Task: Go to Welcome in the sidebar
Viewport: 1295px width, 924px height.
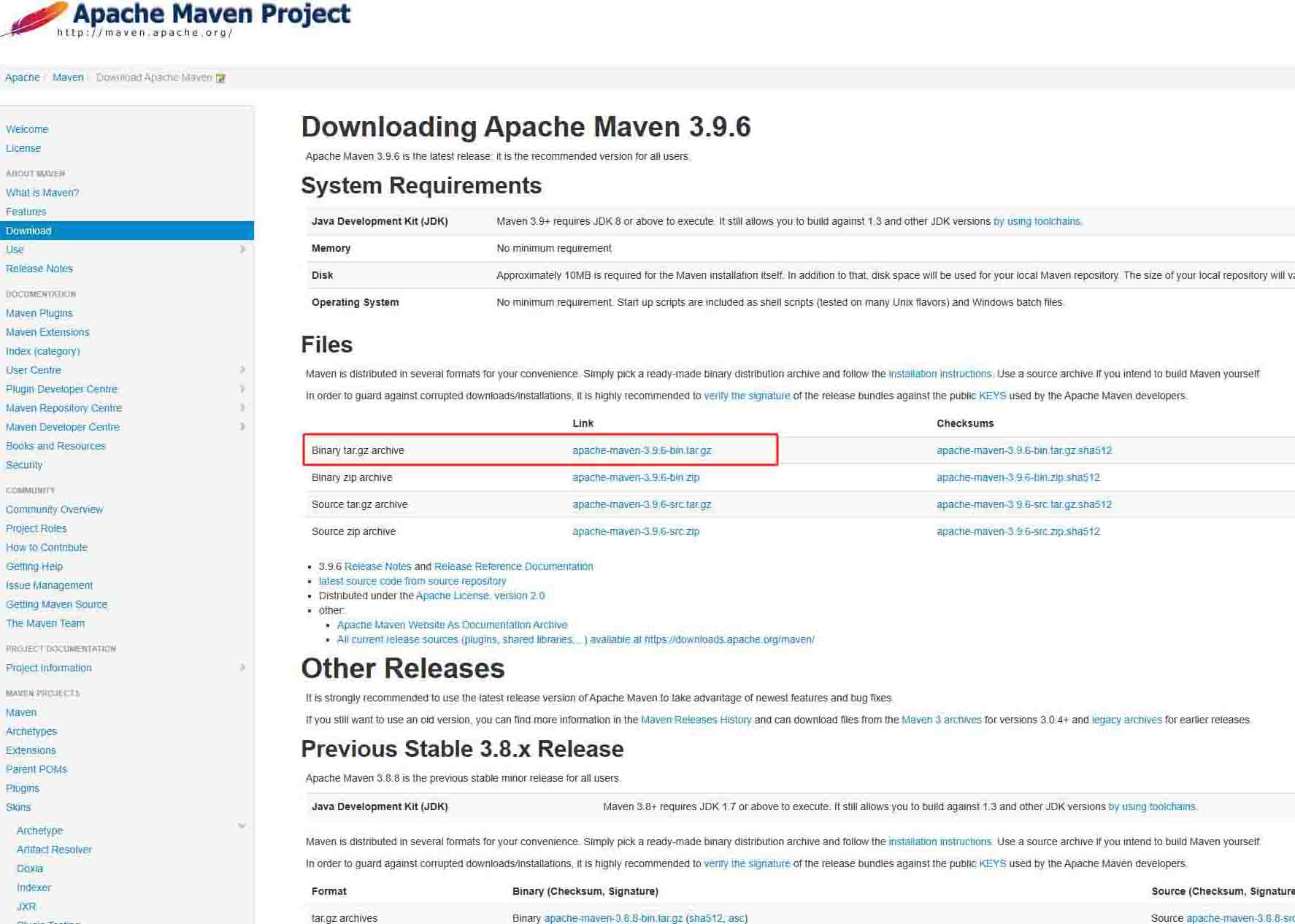Action: pos(27,129)
